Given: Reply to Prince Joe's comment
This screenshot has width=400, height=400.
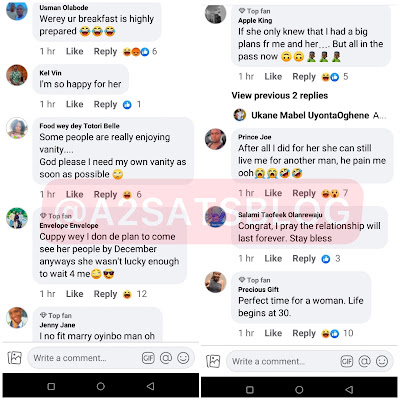Looking at the screenshot, I should 304,193.
